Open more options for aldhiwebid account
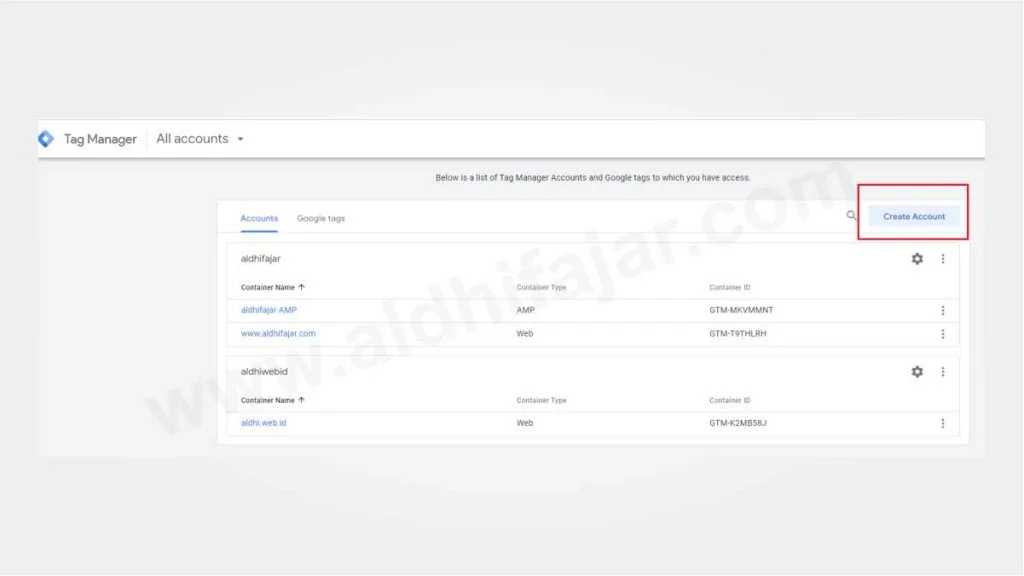Screen dimensions: 1024x576 942,372
